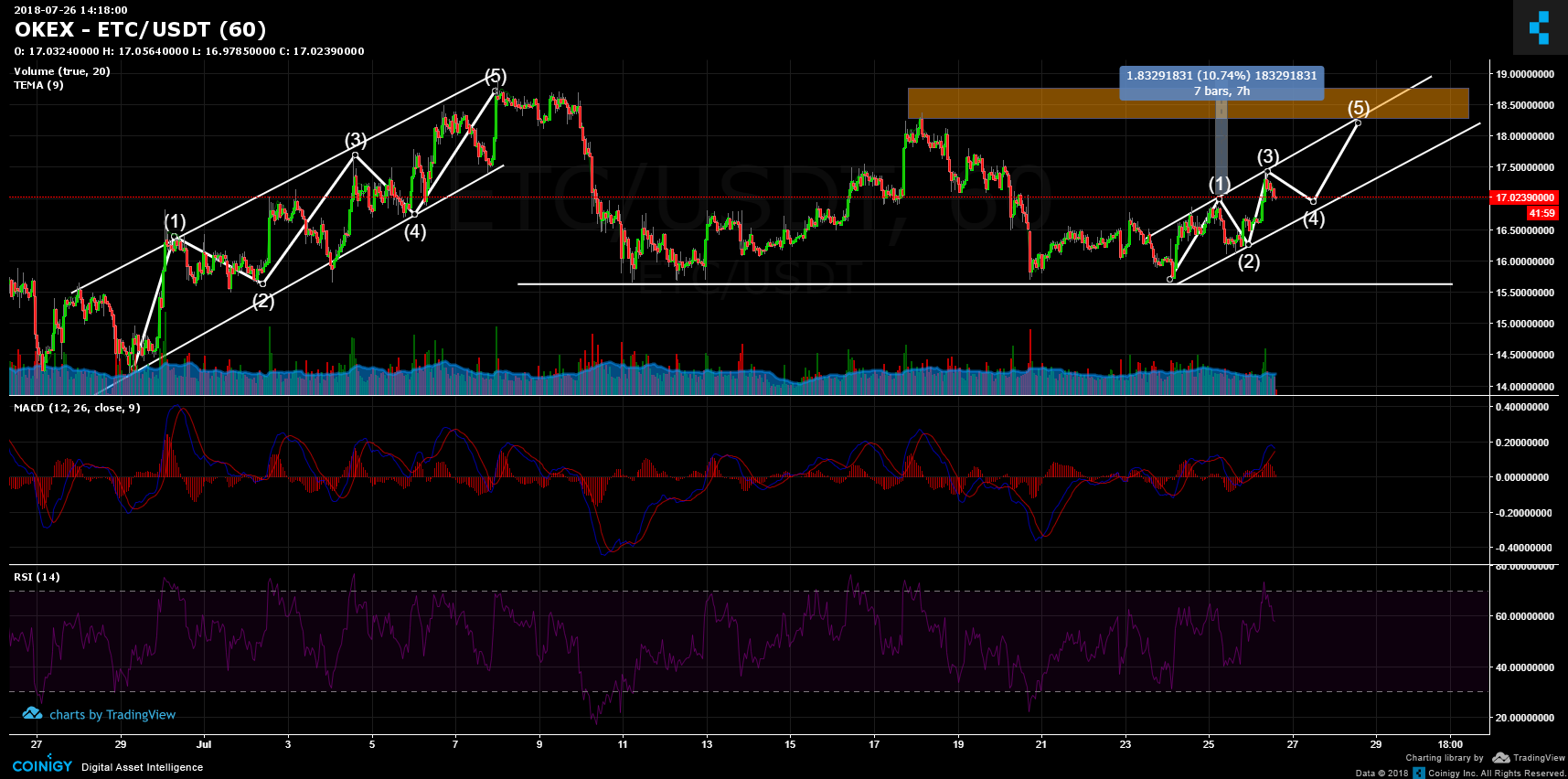
Task: Select wave label (5) at the July 8 peak
Action: pos(496,76)
